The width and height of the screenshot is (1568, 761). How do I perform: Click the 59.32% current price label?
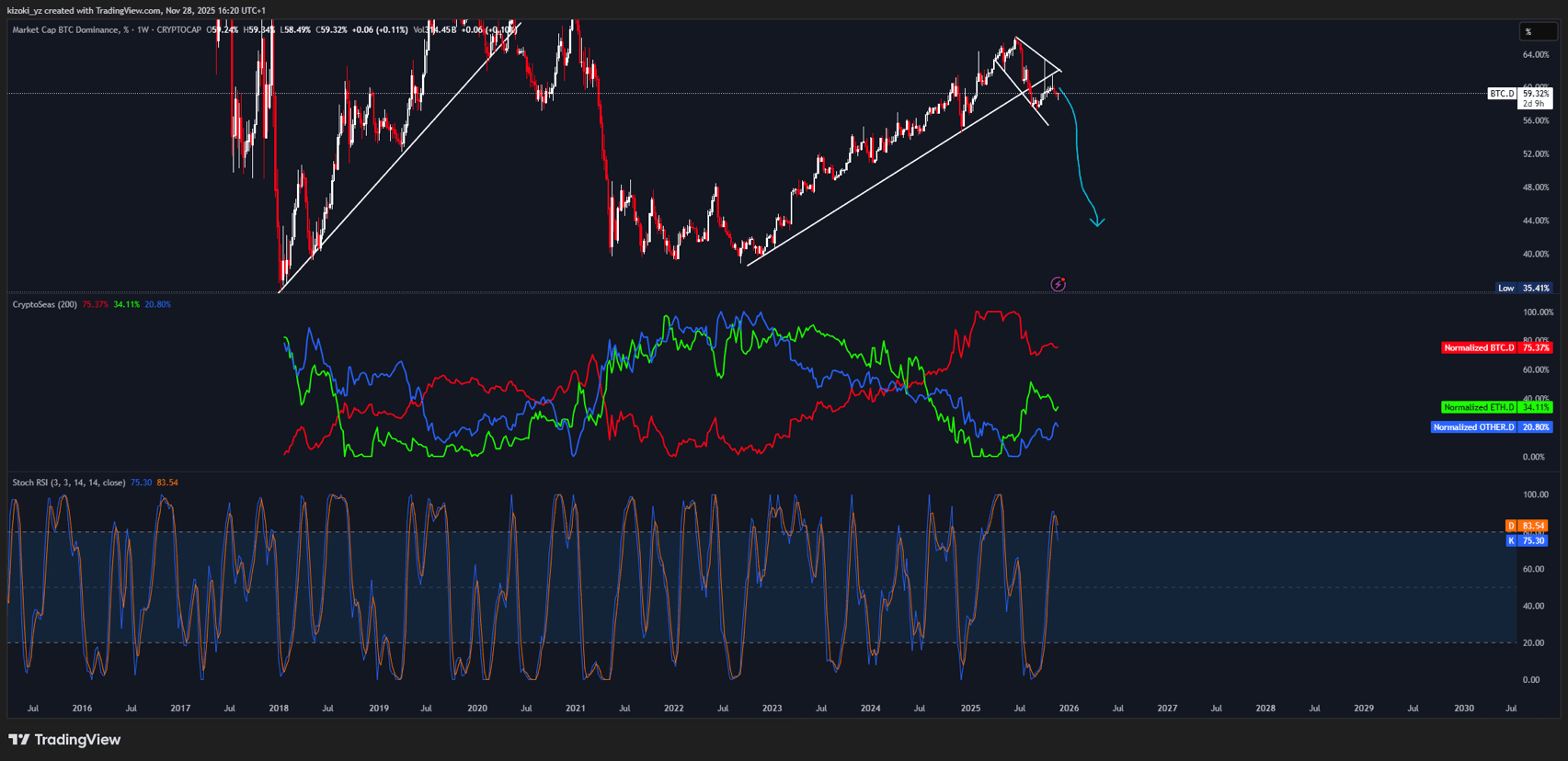pyautogui.click(x=1535, y=94)
